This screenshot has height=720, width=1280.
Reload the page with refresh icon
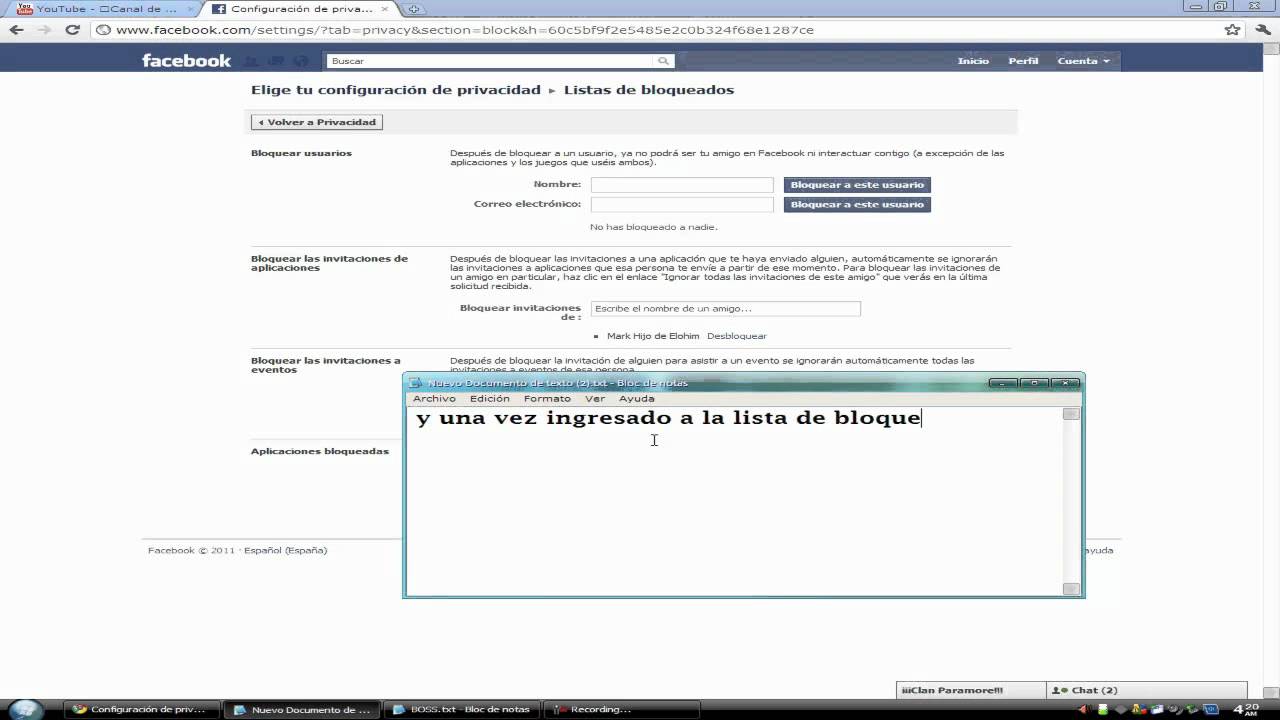[x=72, y=30]
